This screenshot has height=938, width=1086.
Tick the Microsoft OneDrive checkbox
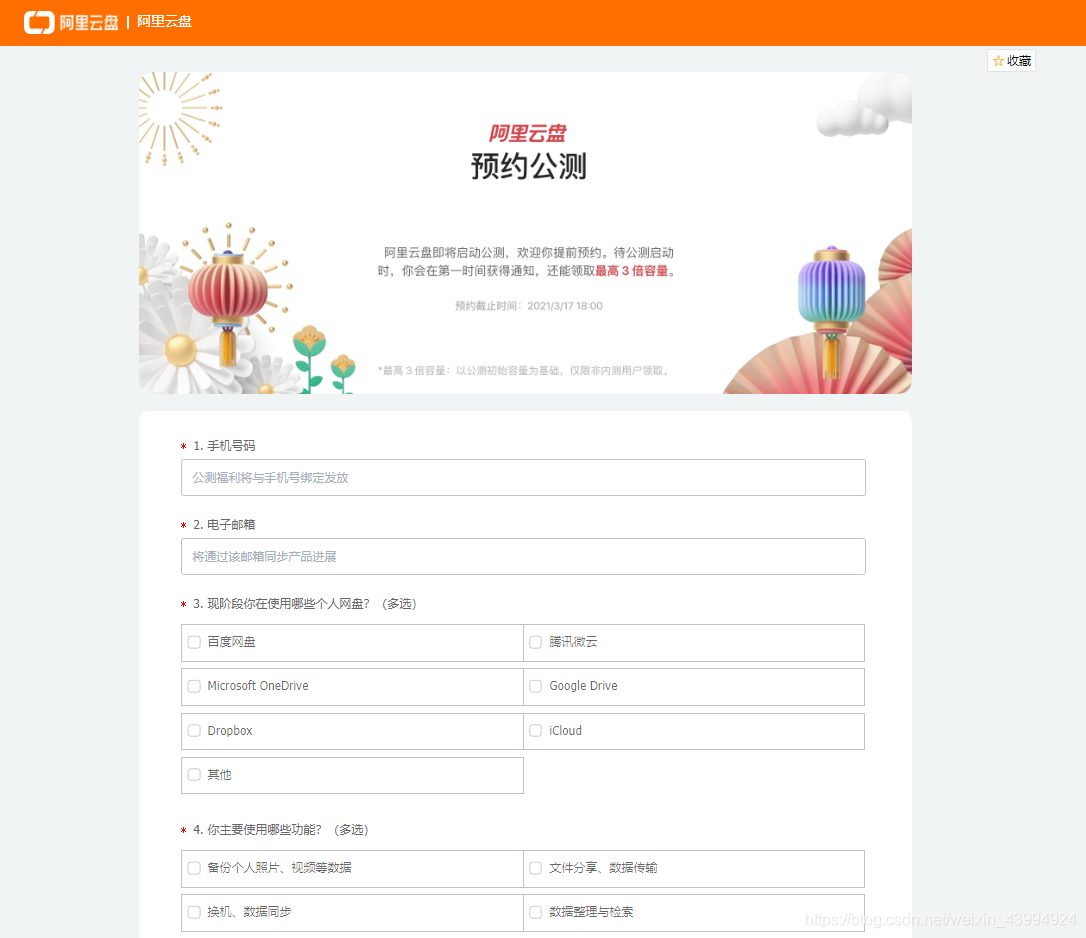[x=195, y=686]
